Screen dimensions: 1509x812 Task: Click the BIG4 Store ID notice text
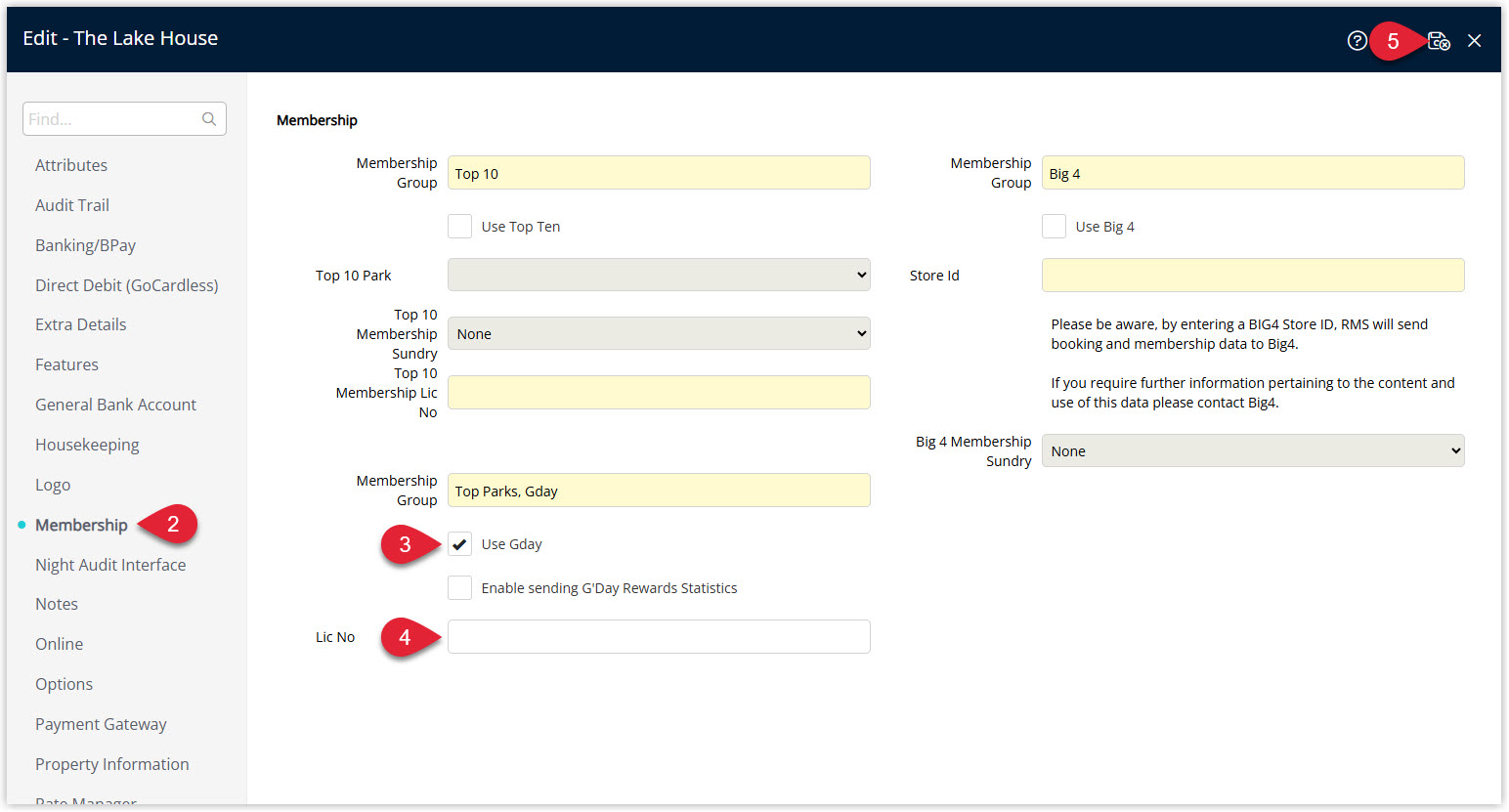1239,334
